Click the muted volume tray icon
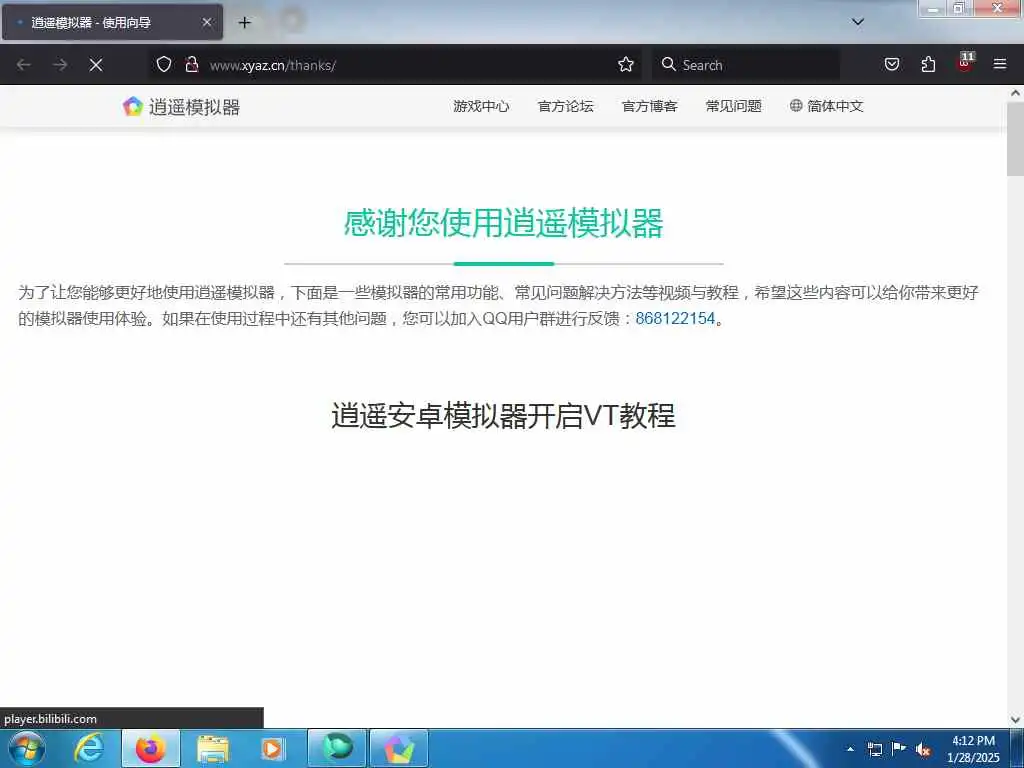The image size is (1024, 768). [x=923, y=750]
